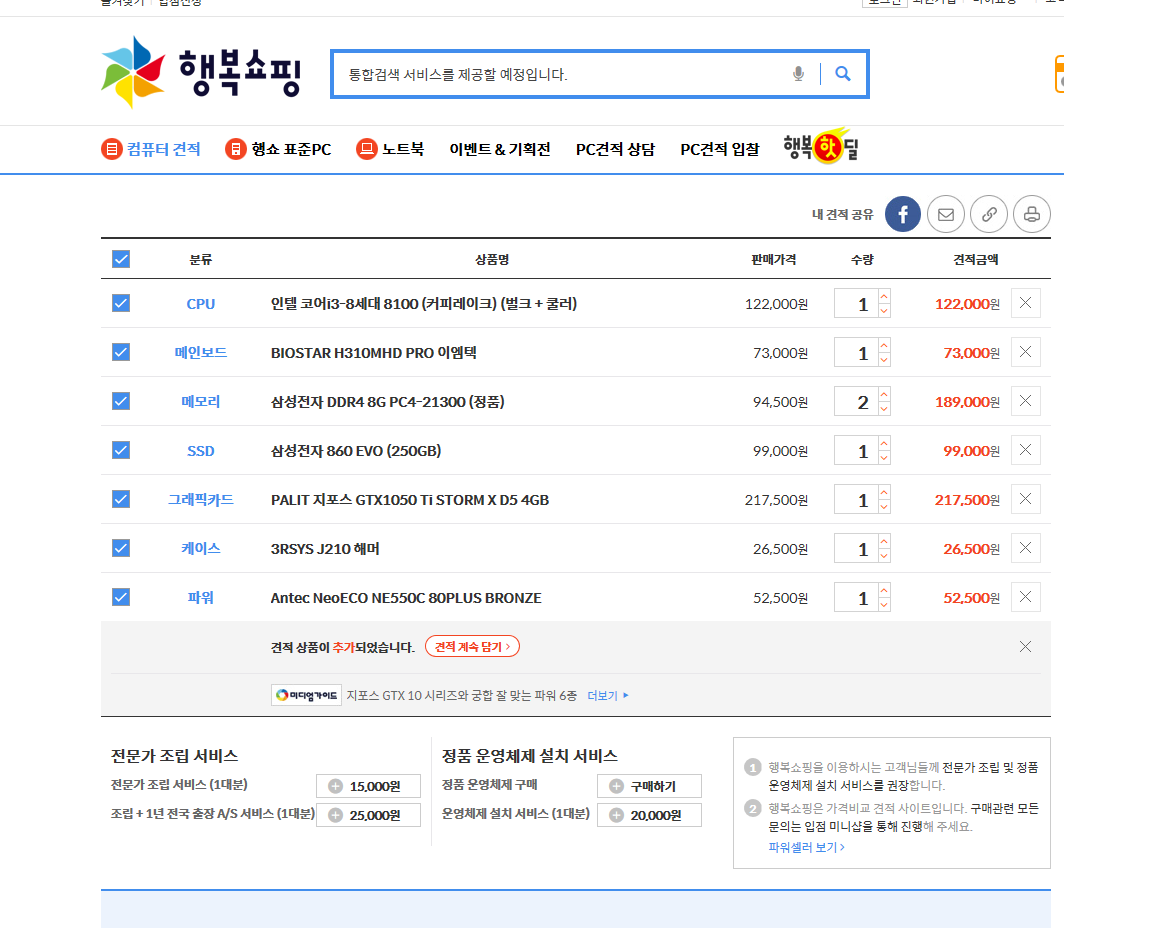Uncheck the CPU row checkbox
The width and height of the screenshot is (1152, 928).
pos(121,303)
